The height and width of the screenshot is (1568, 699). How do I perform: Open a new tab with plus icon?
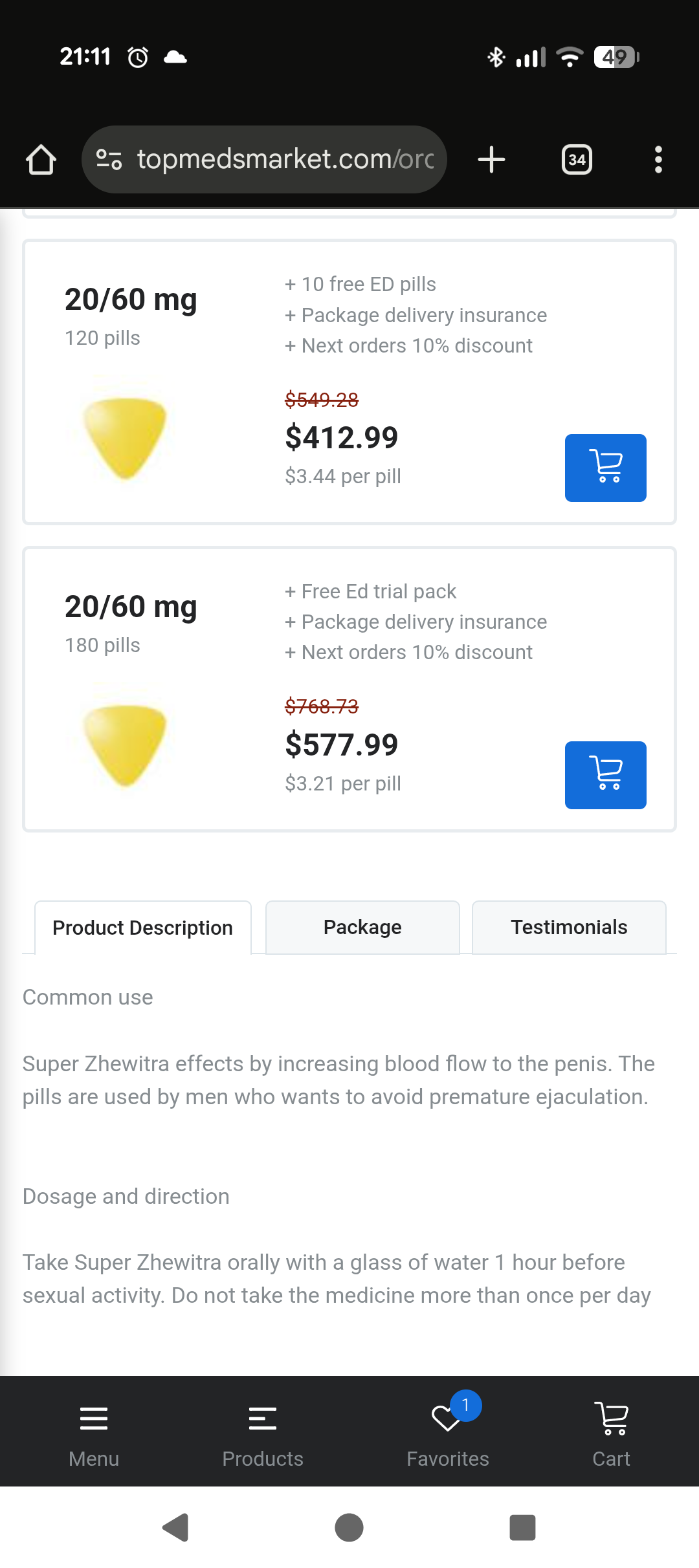pos(491,159)
